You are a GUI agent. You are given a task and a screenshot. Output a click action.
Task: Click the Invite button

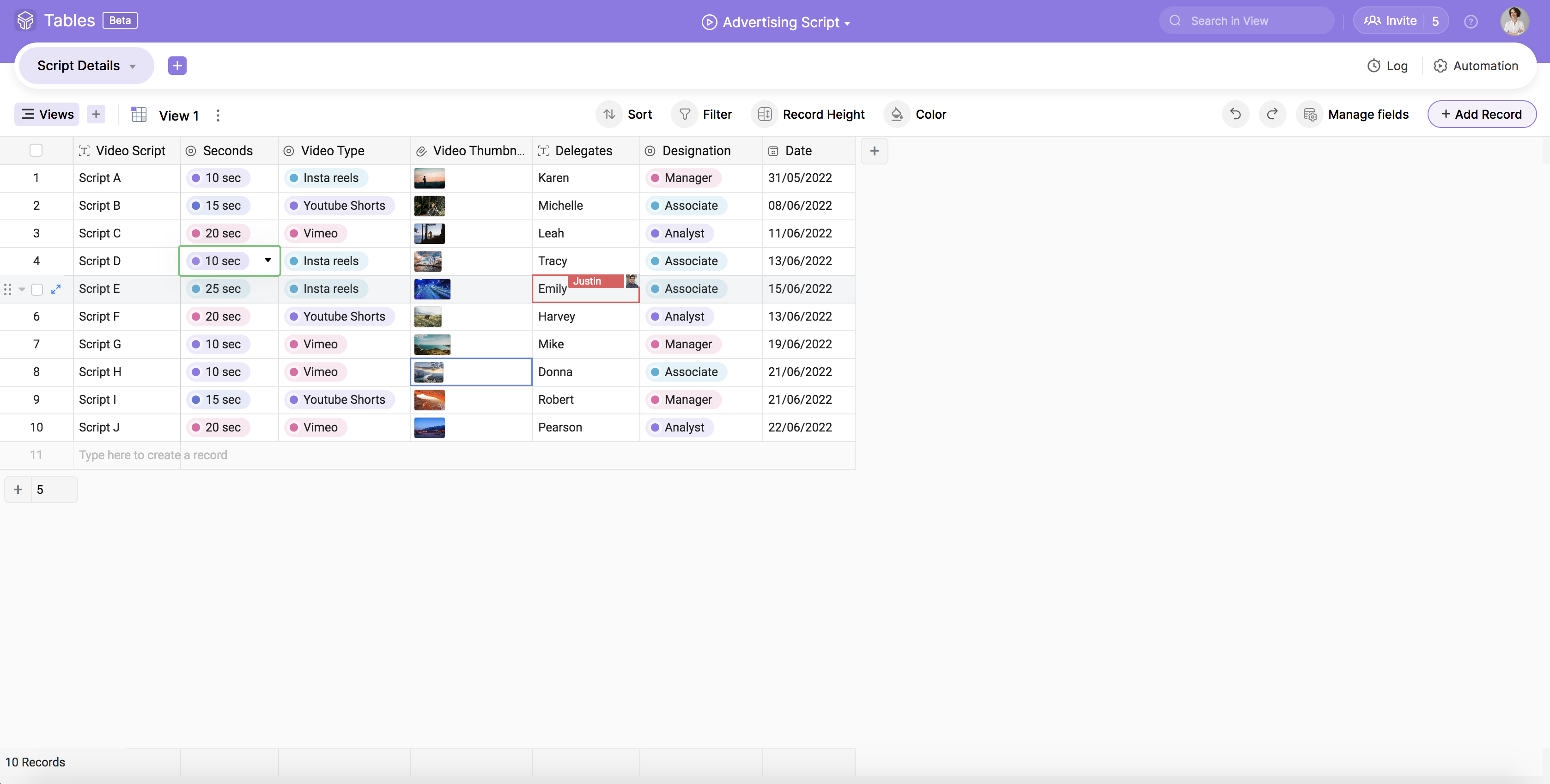(1391, 21)
